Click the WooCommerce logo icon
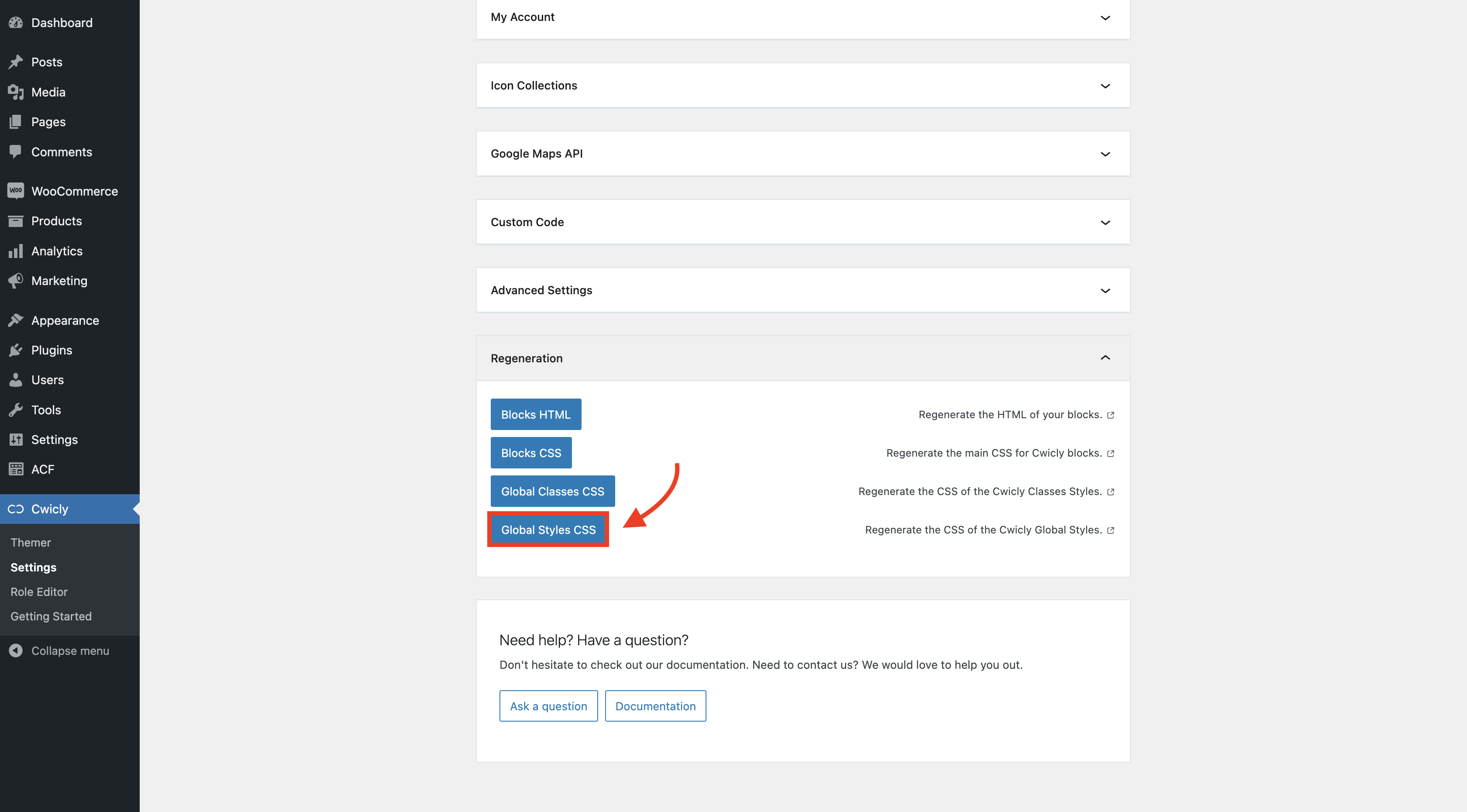Viewport: 1467px width, 812px height. (16, 191)
